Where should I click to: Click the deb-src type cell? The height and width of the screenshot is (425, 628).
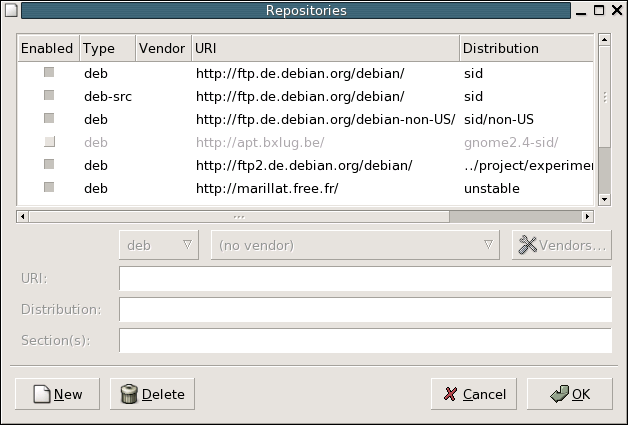(108, 97)
